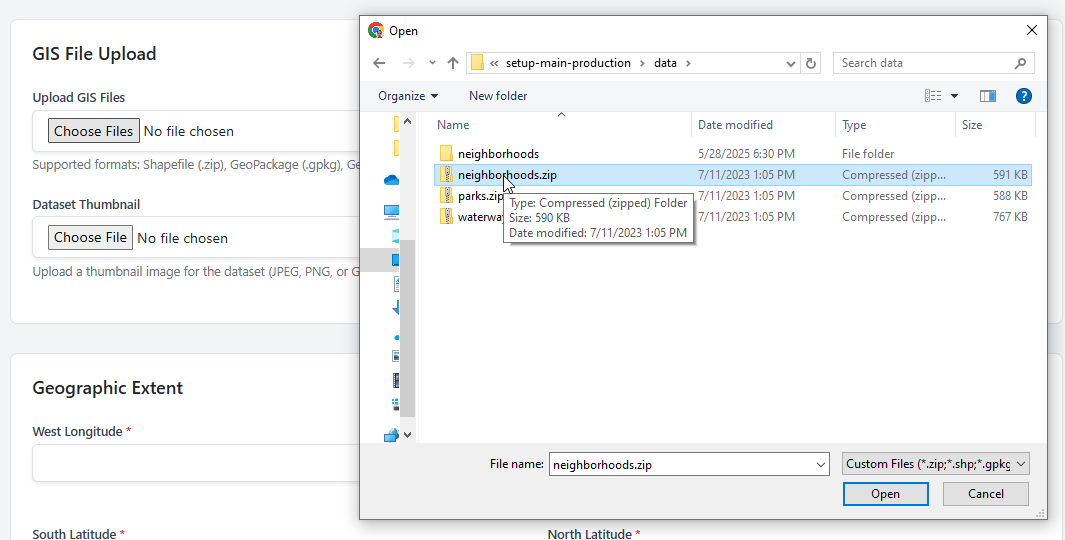The width and height of the screenshot is (1065, 540).
Task: Go up one folder level
Action: 453,63
